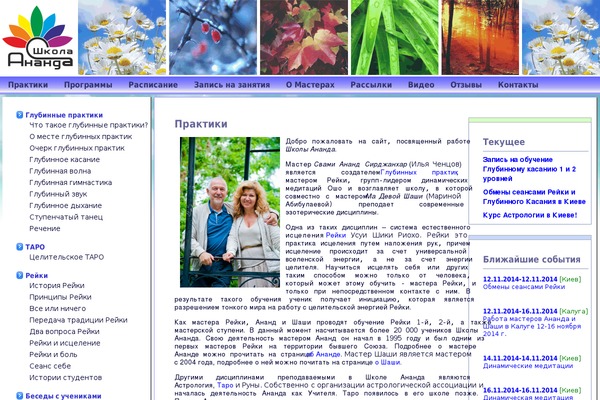Open Ступенчатый танец sidebar link
Image resolution: width=600 pixels, height=400 pixels.
tap(66, 217)
